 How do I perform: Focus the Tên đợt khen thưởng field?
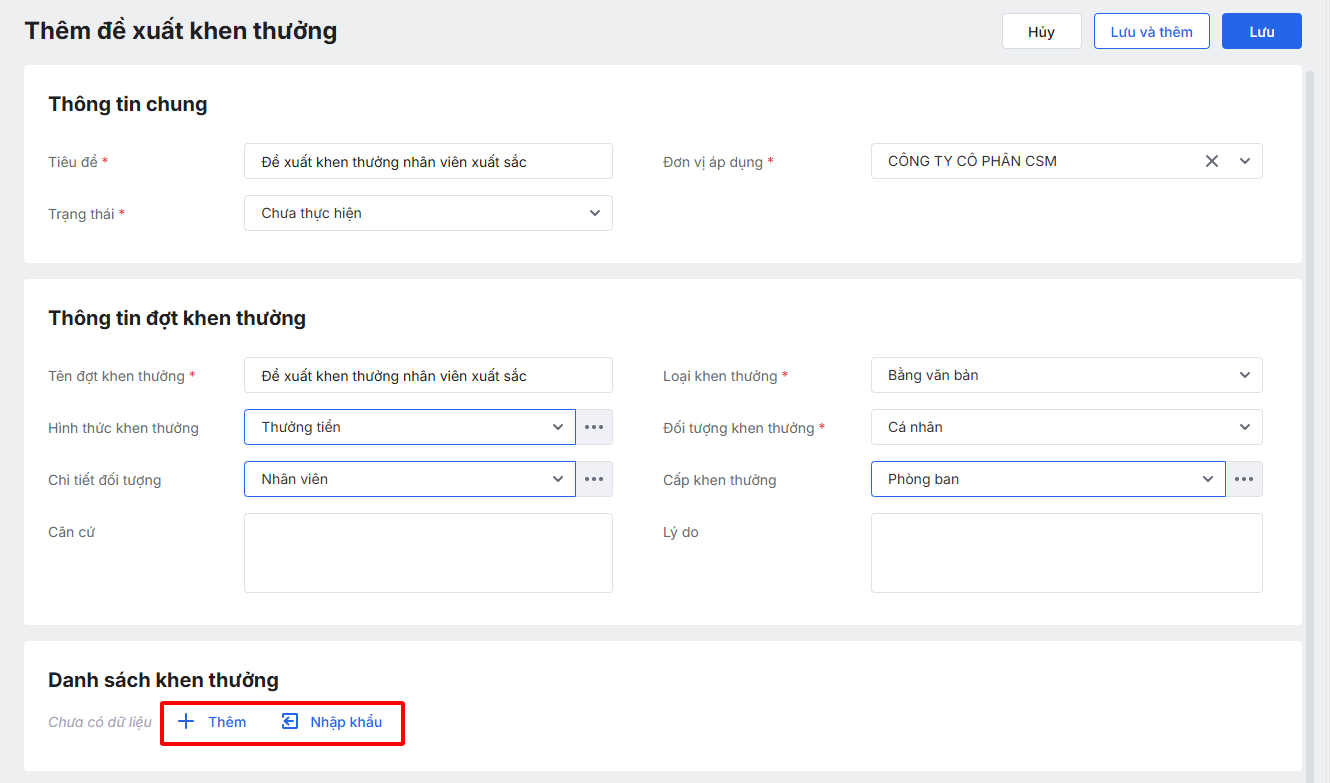[428, 375]
